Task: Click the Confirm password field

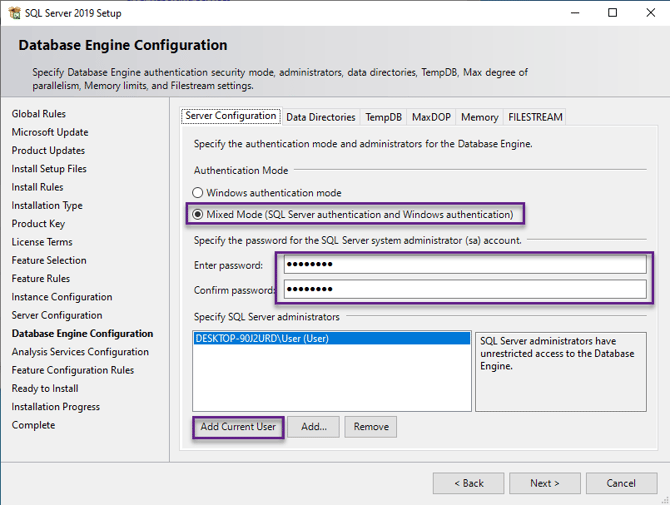Action: pyautogui.click(x=464, y=290)
